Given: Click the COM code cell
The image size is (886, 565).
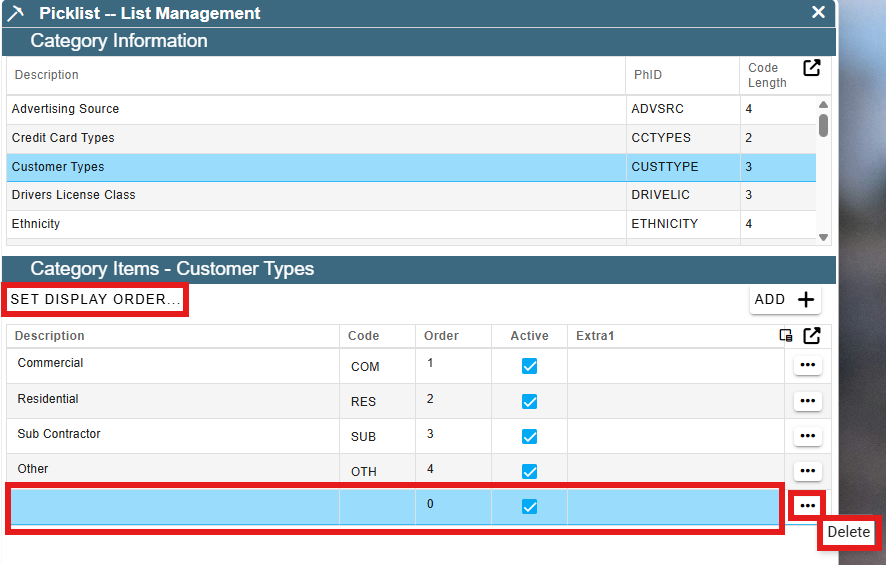Looking at the screenshot, I should [377, 366].
